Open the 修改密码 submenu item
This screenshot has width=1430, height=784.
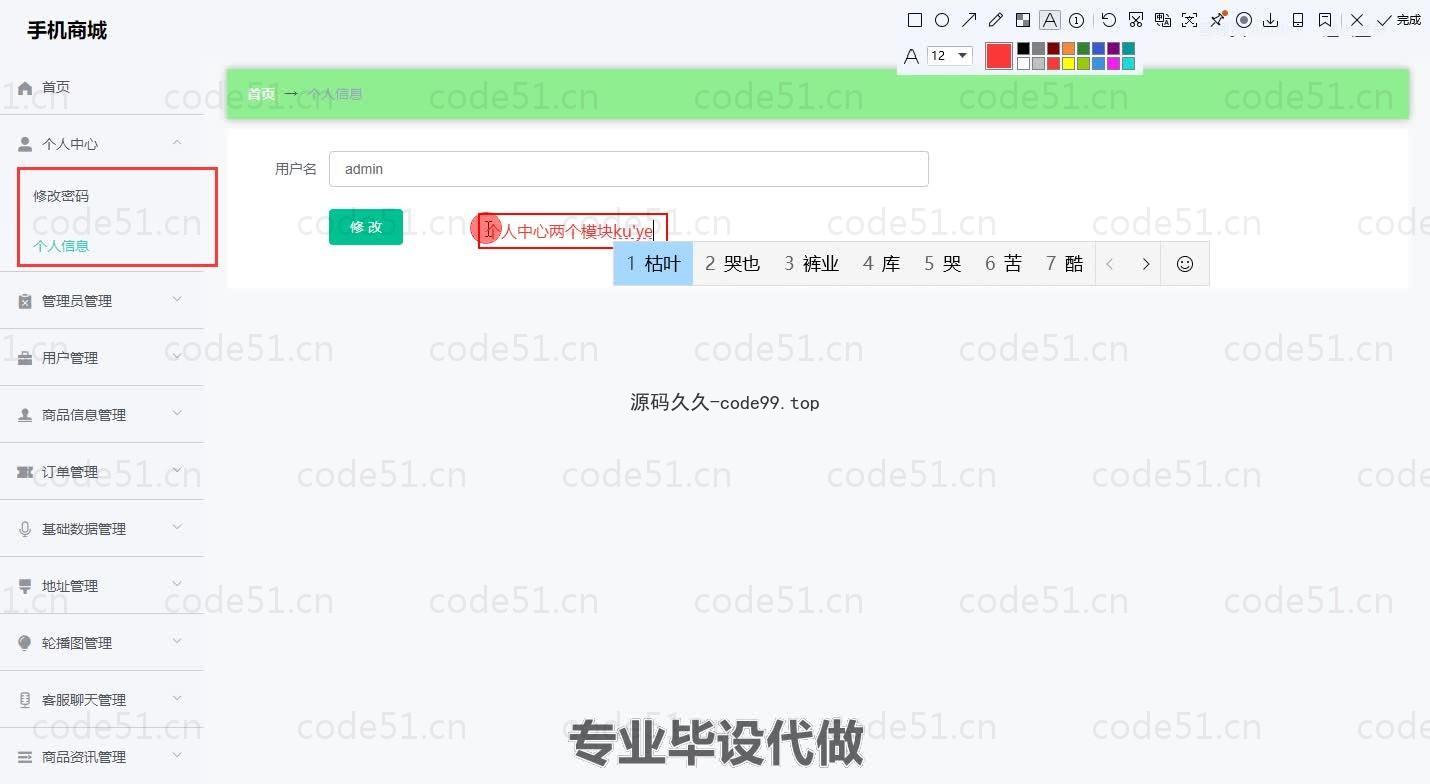pos(61,196)
